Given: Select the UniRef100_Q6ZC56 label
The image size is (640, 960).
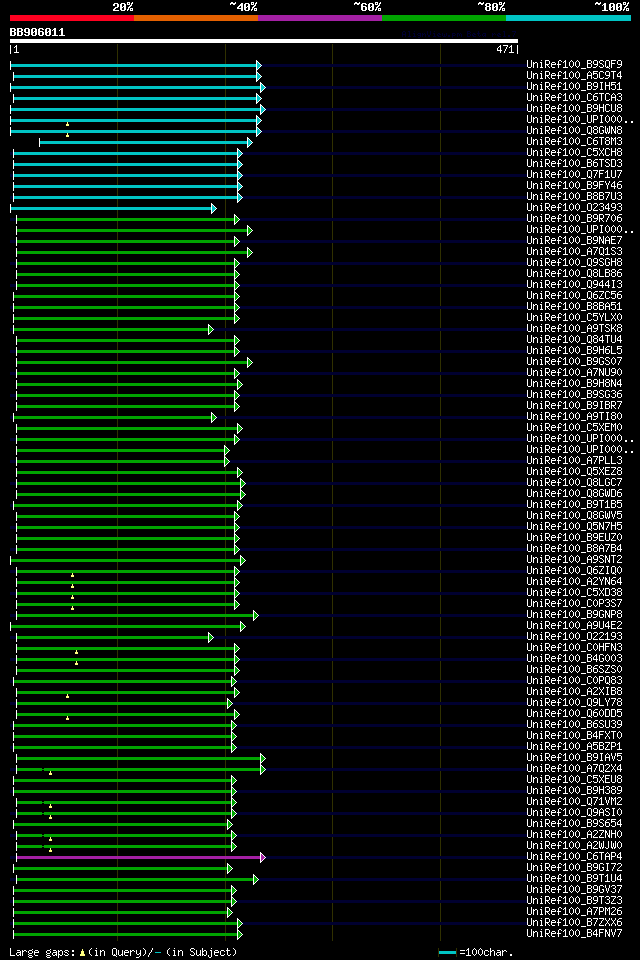Looking at the screenshot, I should pos(574,296).
